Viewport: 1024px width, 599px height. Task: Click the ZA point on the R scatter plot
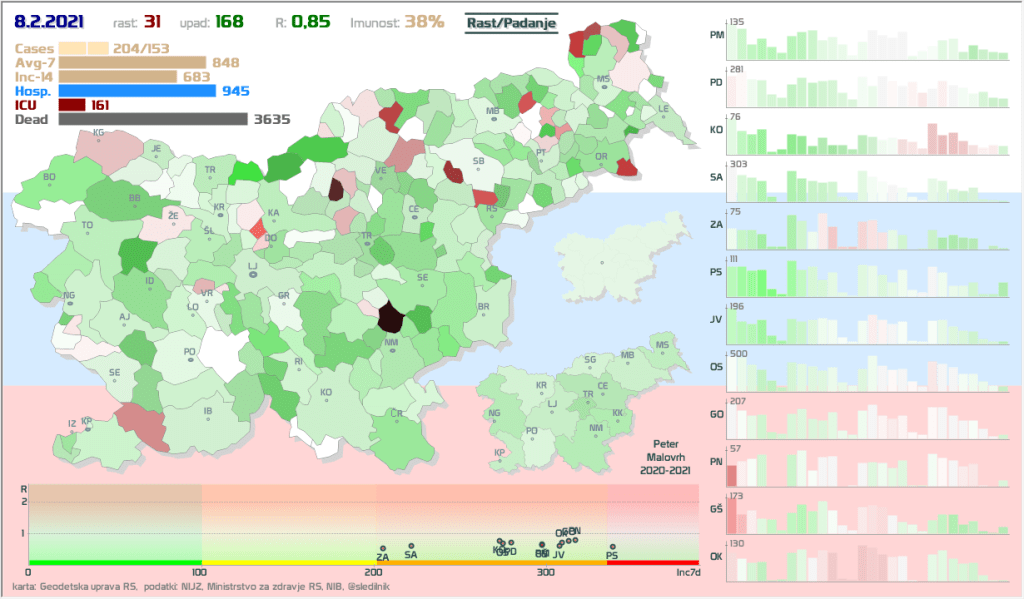pos(383,548)
